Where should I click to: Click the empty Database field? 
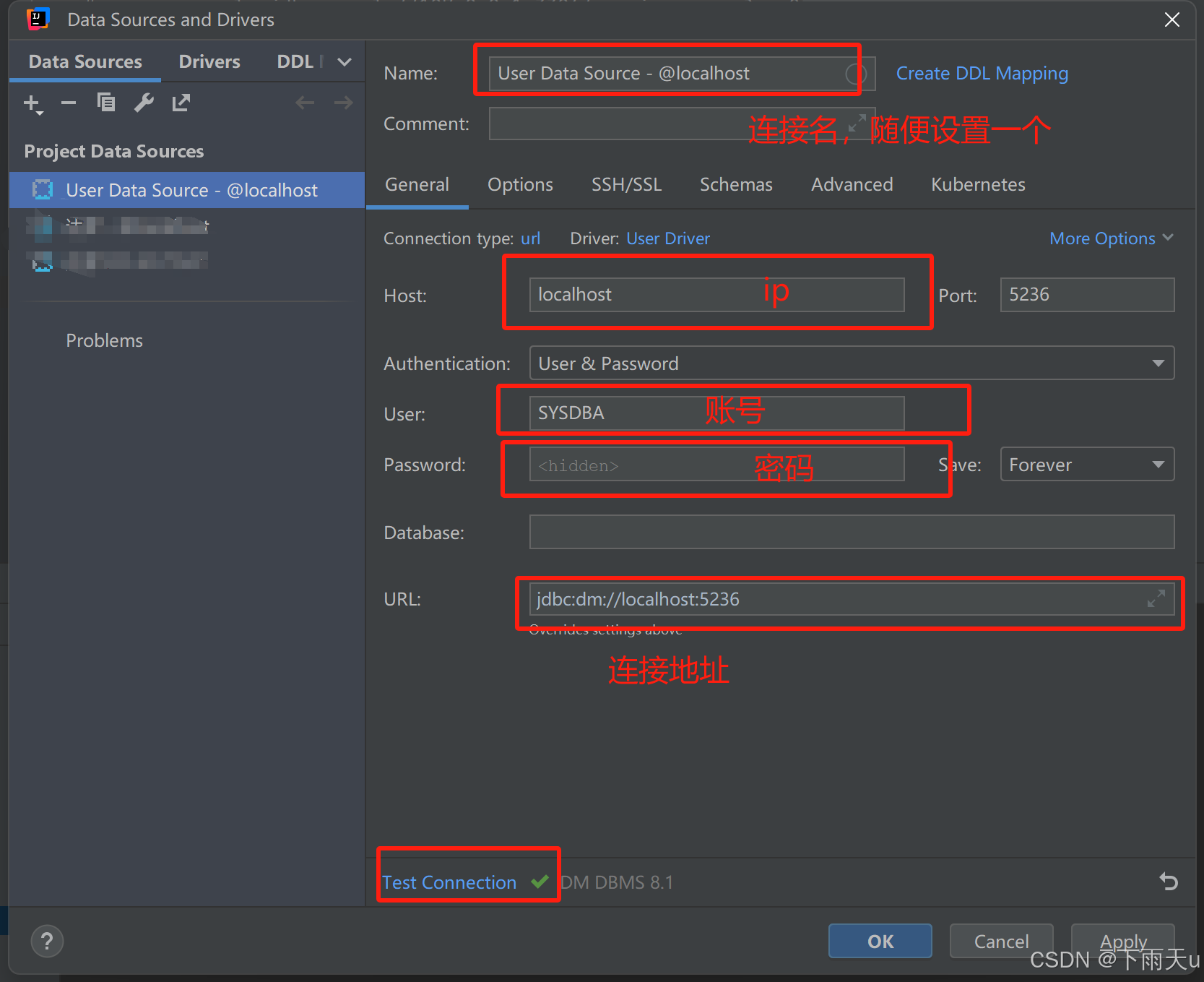tap(852, 532)
